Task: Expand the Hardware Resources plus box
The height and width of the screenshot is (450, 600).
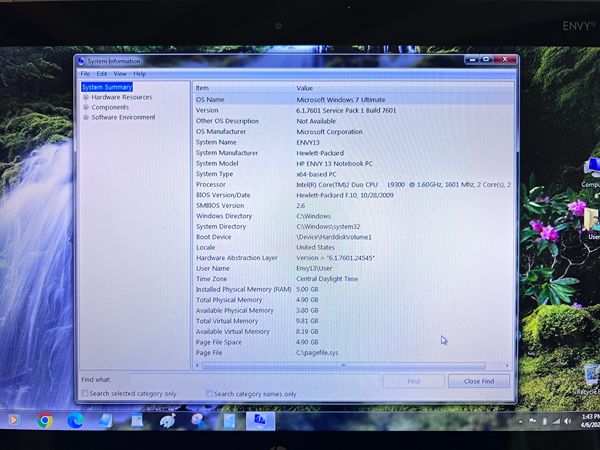Action: [x=86, y=97]
